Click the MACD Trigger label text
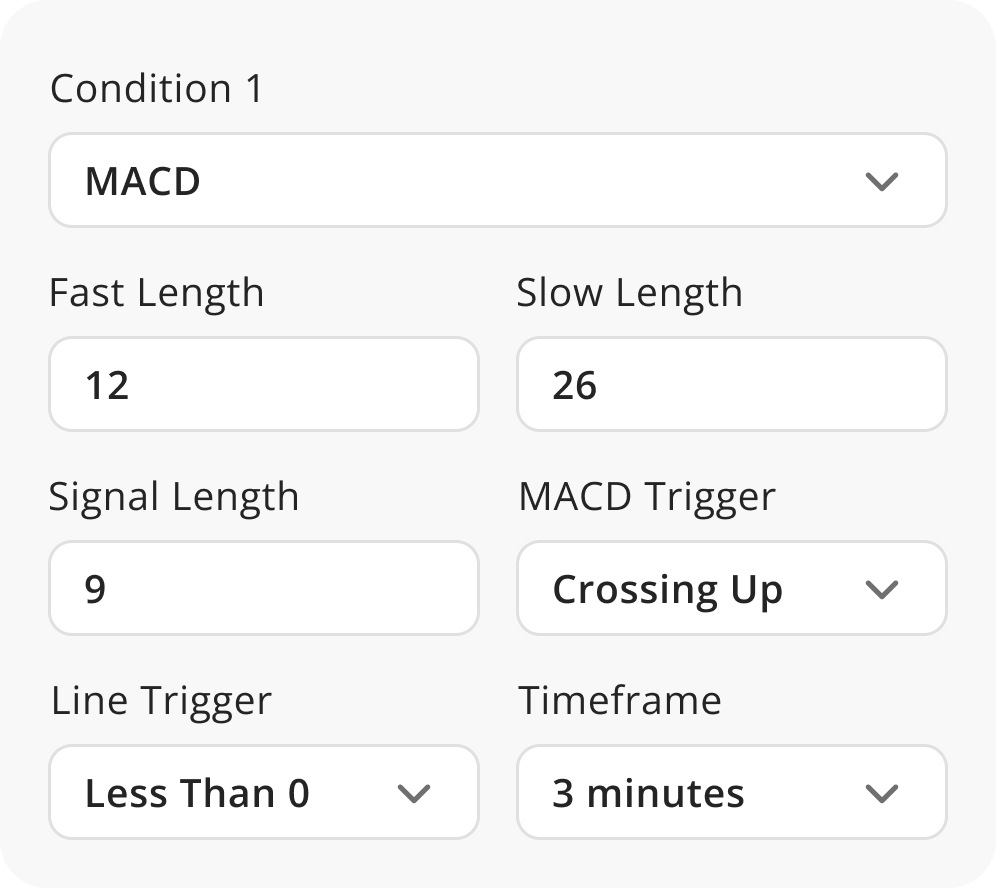Image resolution: width=996 pixels, height=888 pixels. pos(646,497)
